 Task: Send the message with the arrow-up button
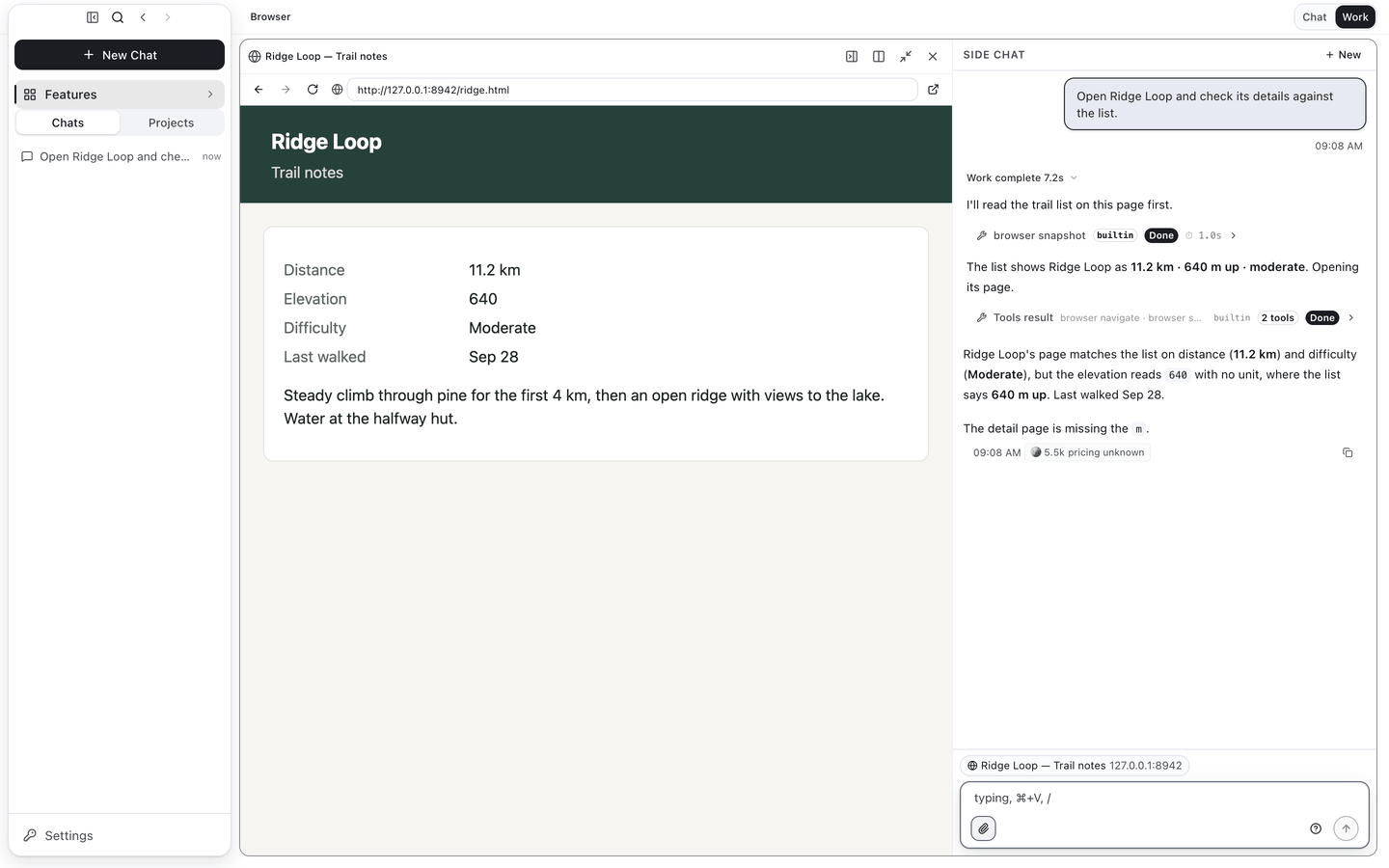click(x=1347, y=828)
